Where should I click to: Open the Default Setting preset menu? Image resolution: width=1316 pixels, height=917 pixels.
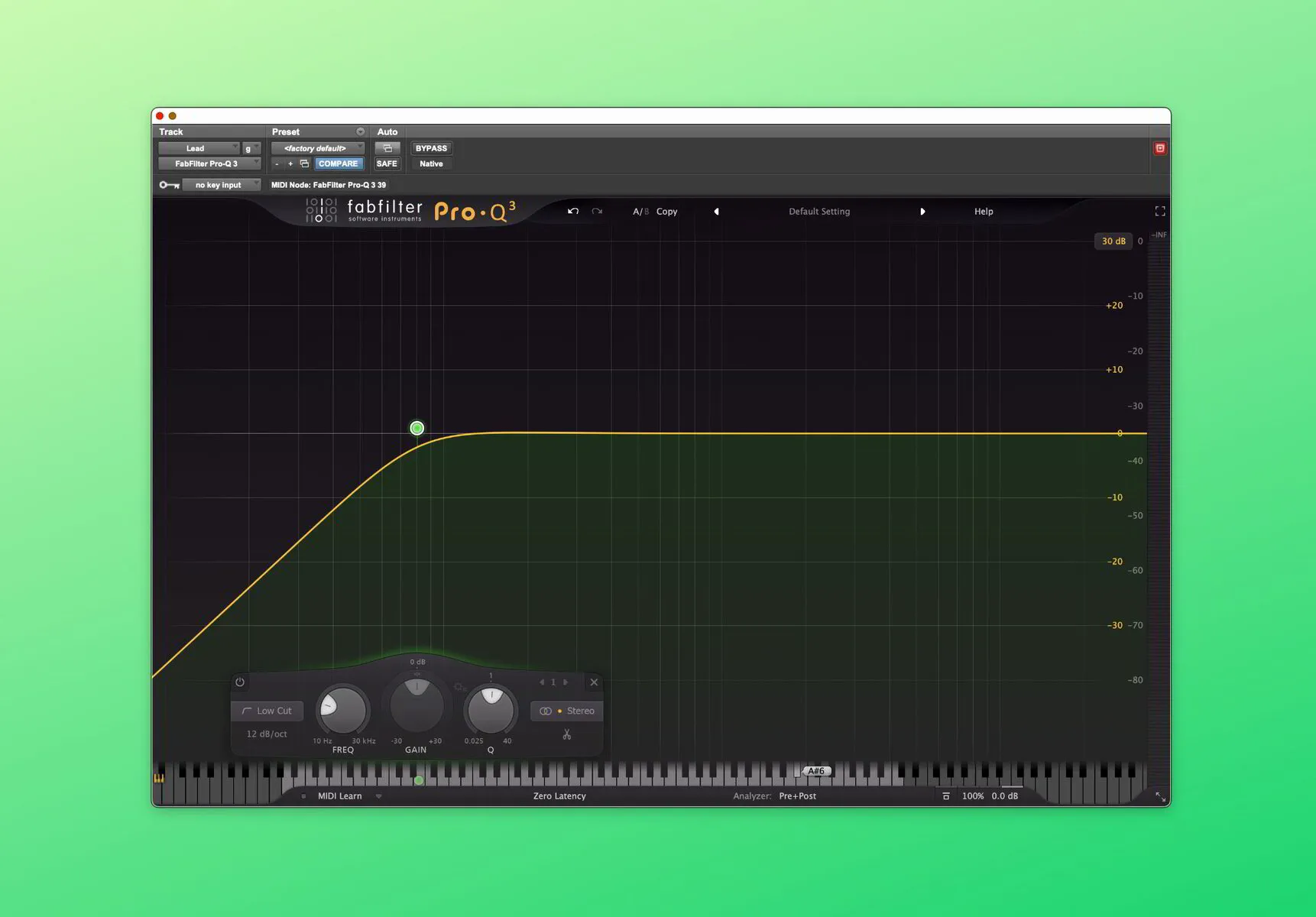pos(819,212)
